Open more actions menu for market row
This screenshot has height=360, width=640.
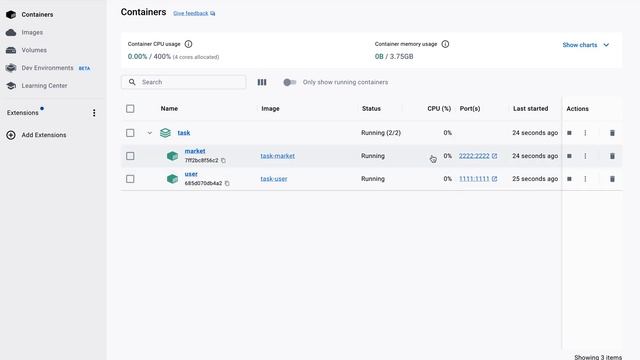[x=585, y=156]
